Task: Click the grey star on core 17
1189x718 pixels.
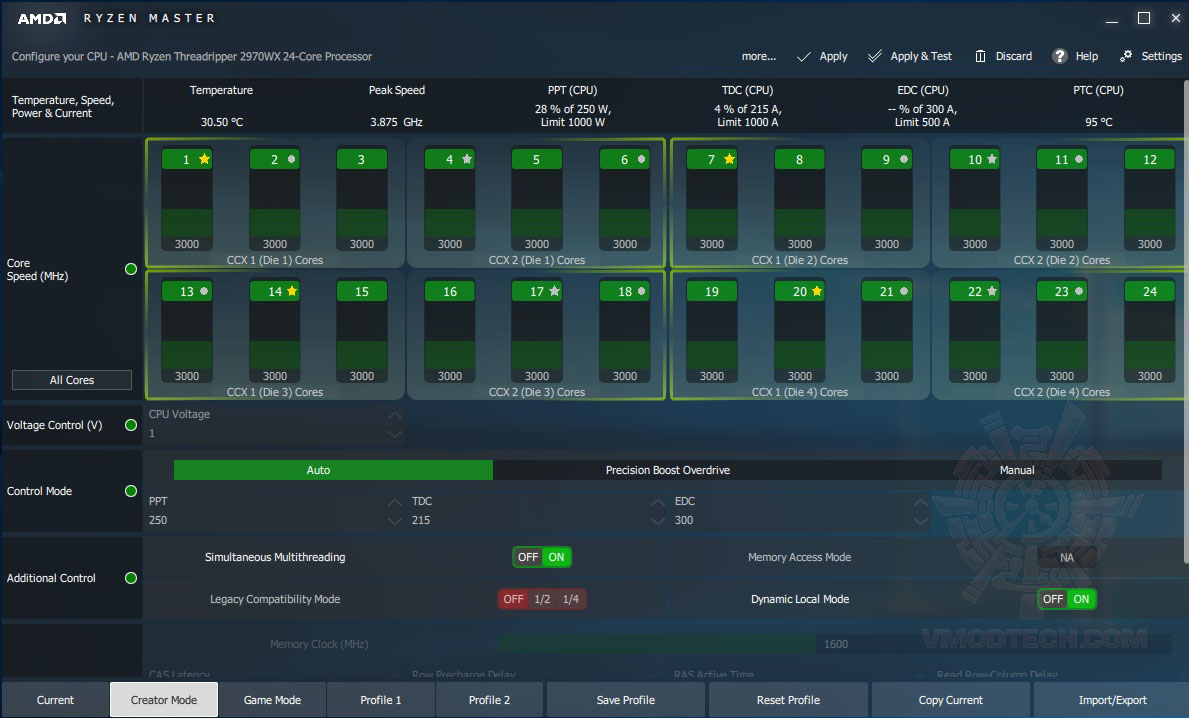Action: pyautogui.click(x=554, y=291)
